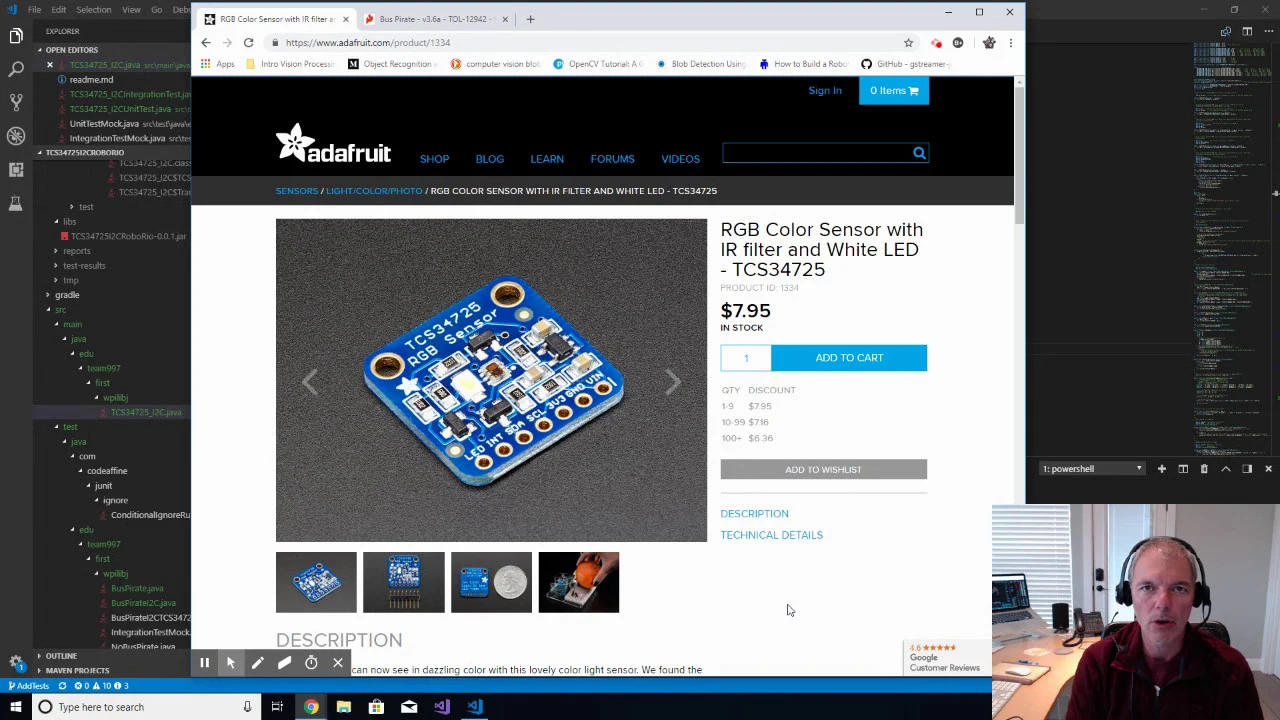This screenshot has width=1280, height=720.
Task: Open Mail app in Windows taskbar
Action: (x=409, y=707)
